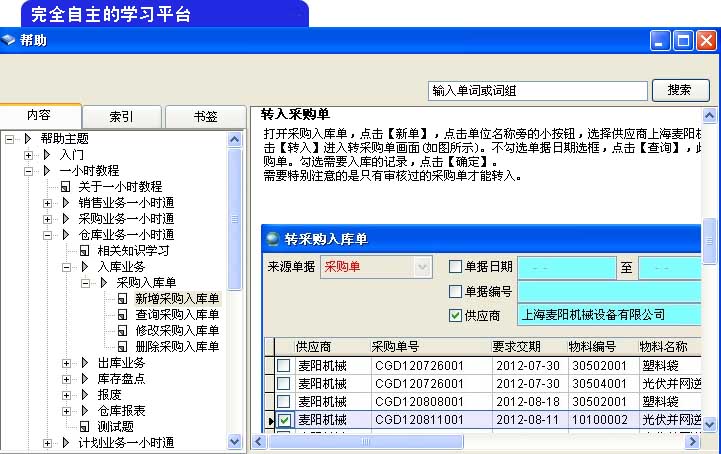Click the content pane horizontal scrollbar
Viewport: 721px width, 454px height.
coord(480,441)
